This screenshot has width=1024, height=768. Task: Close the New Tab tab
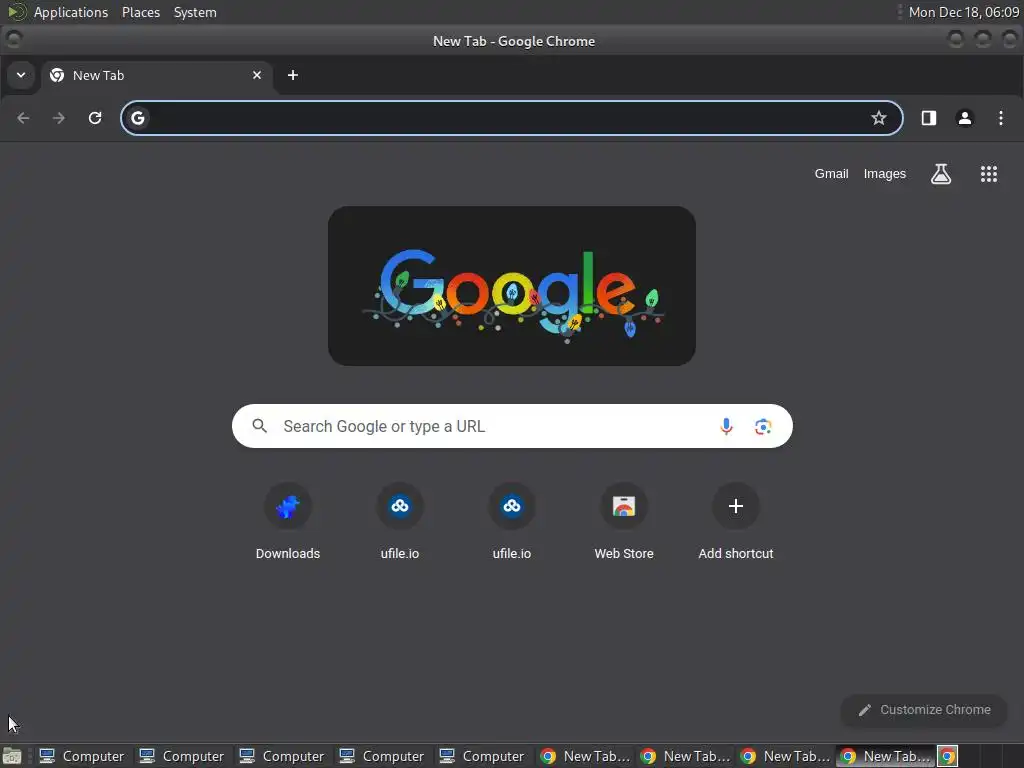coord(257,75)
